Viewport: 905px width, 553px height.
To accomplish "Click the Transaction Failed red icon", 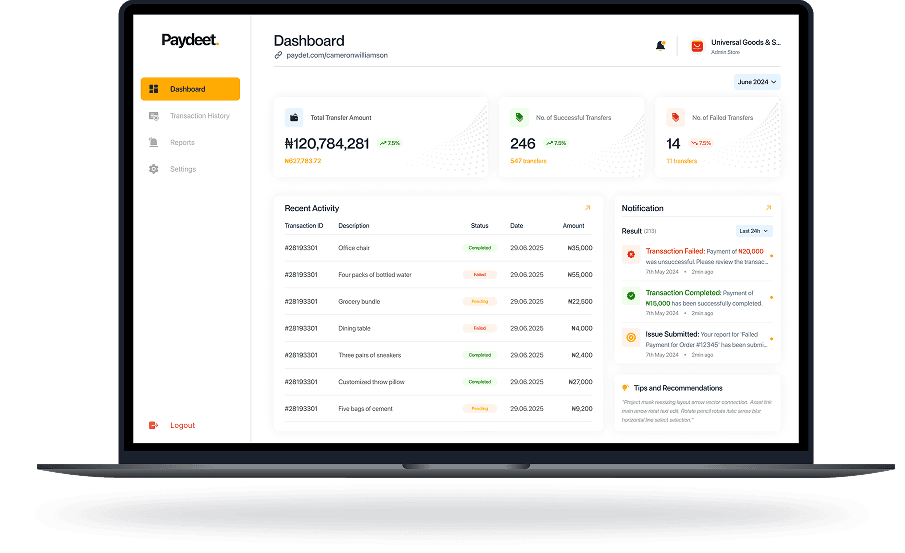I will 631,255.
